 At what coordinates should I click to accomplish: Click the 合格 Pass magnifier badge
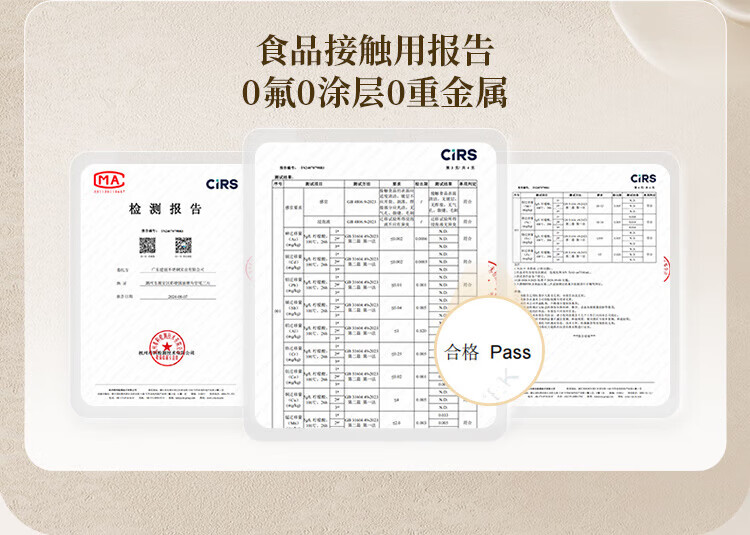(489, 350)
